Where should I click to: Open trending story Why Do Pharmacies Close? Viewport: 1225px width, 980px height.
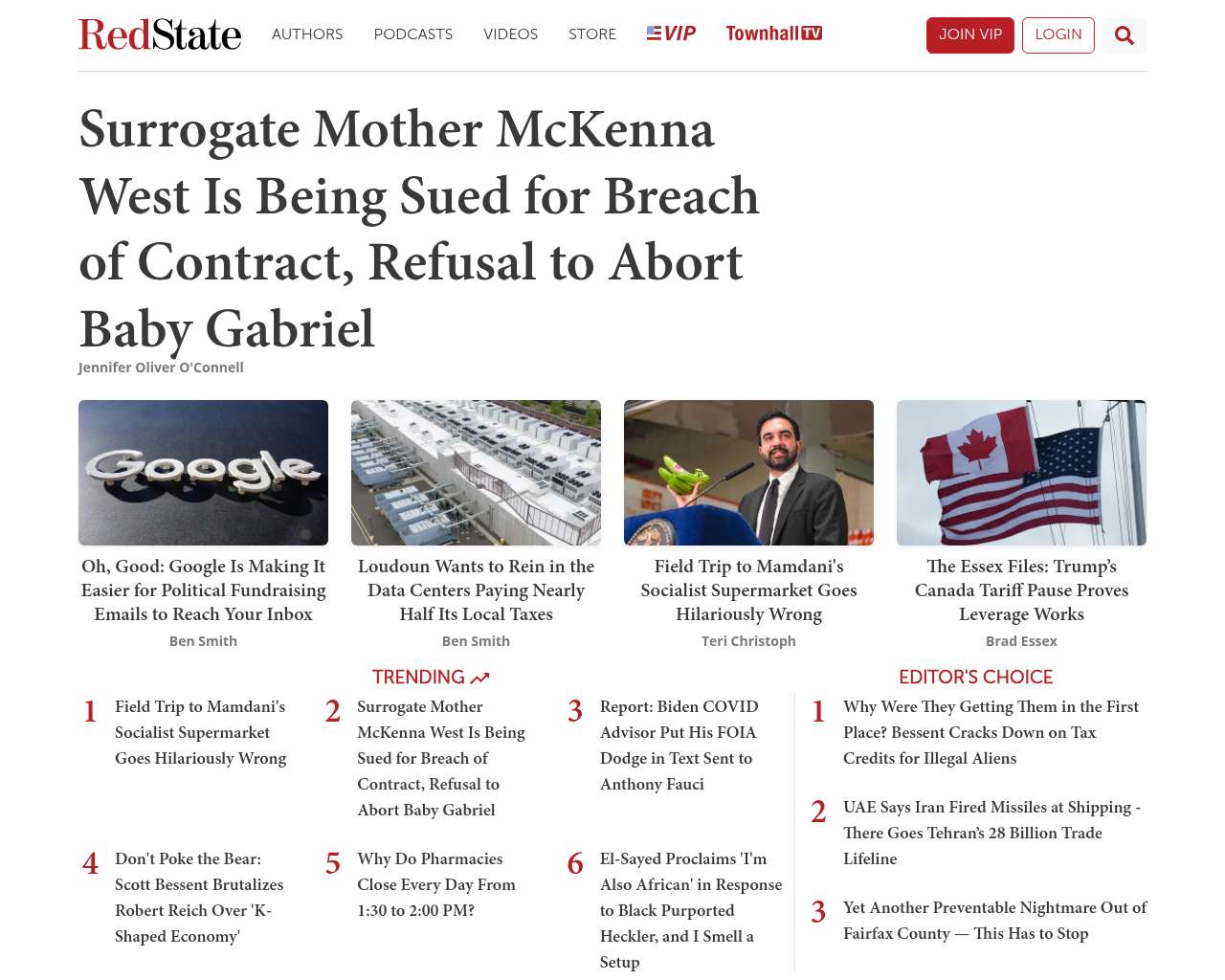tap(436, 884)
